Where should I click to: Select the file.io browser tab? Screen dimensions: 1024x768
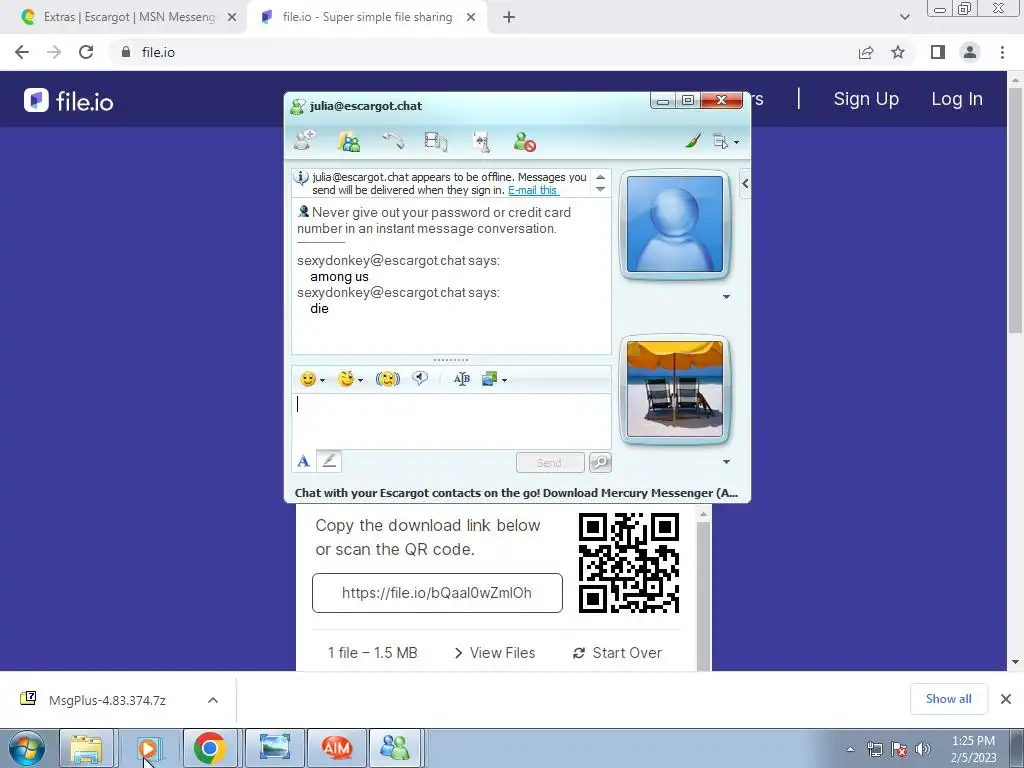(x=367, y=17)
